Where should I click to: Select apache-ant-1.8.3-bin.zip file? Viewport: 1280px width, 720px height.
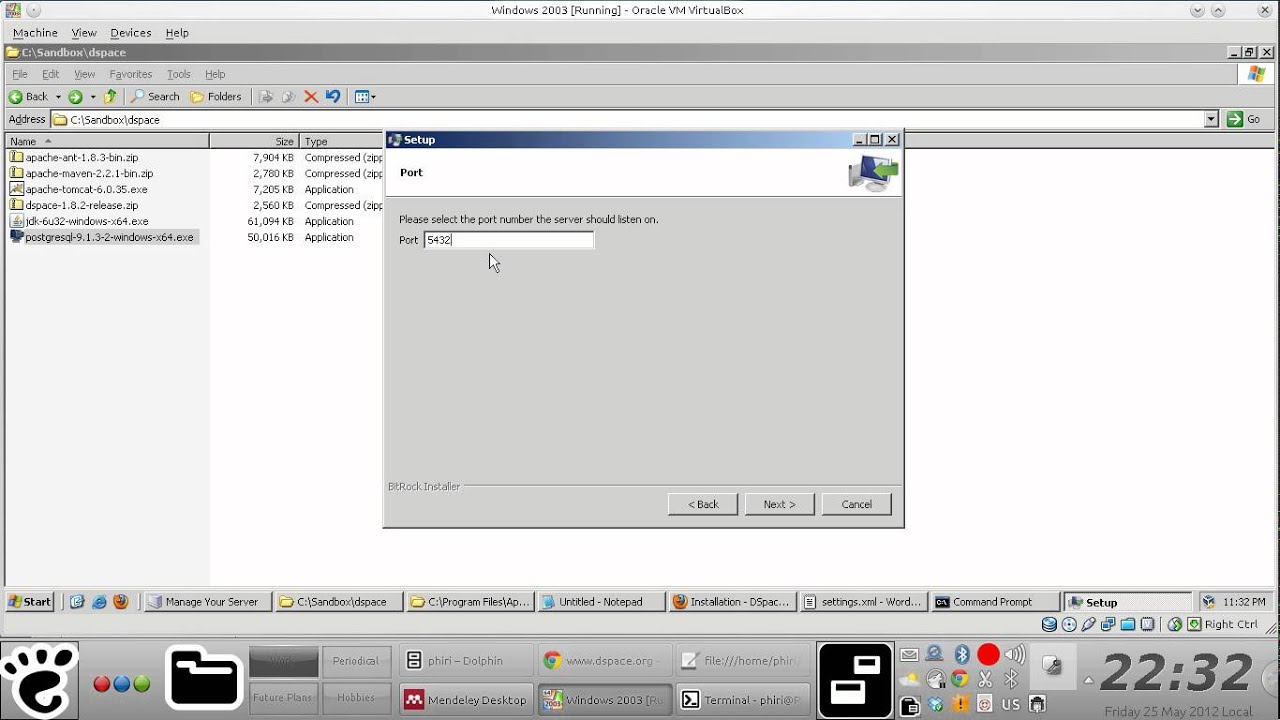click(74, 157)
